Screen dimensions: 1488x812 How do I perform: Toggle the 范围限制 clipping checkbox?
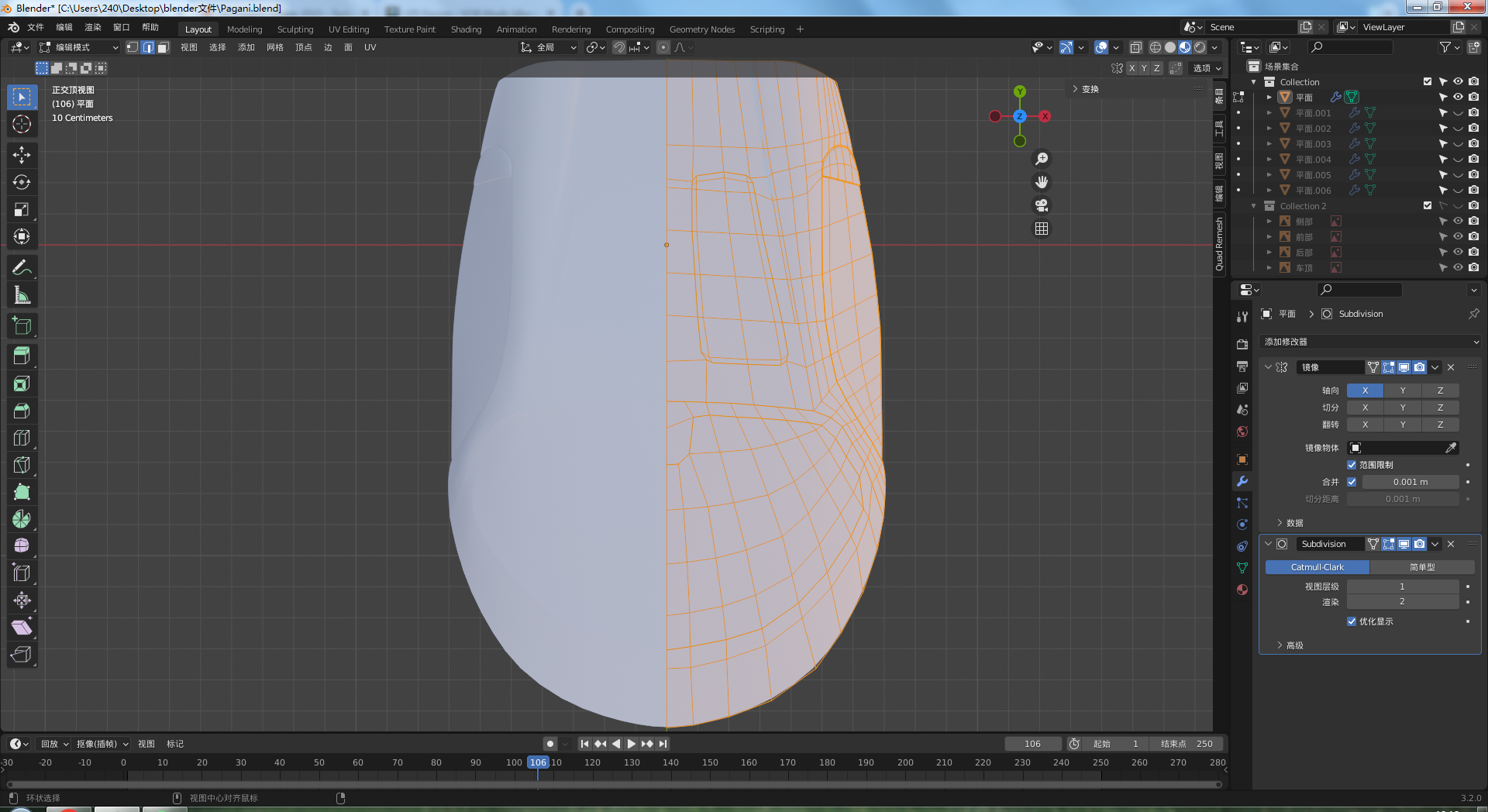[x=1352, y=465]
